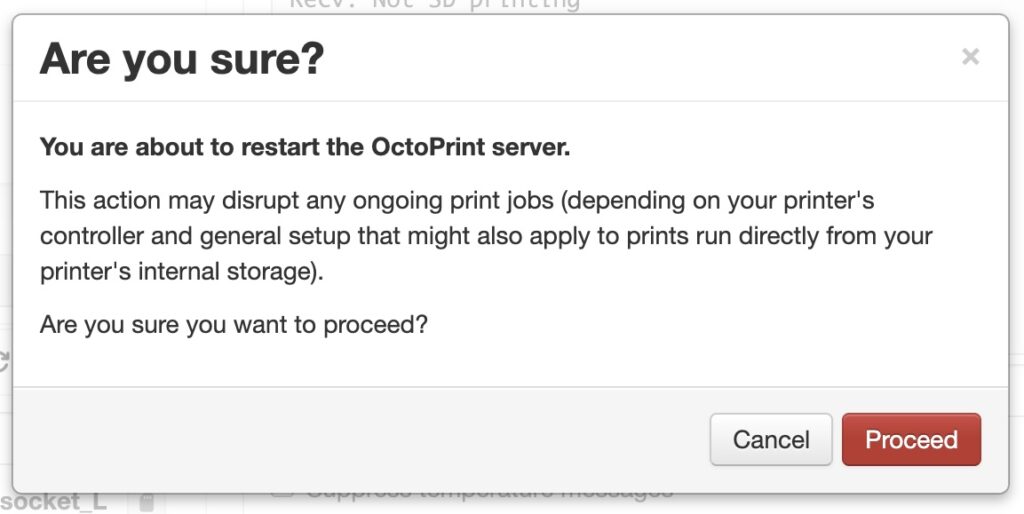Select the socket_L file entry
The image size is (1024, 514).
[x=53, y=502]
